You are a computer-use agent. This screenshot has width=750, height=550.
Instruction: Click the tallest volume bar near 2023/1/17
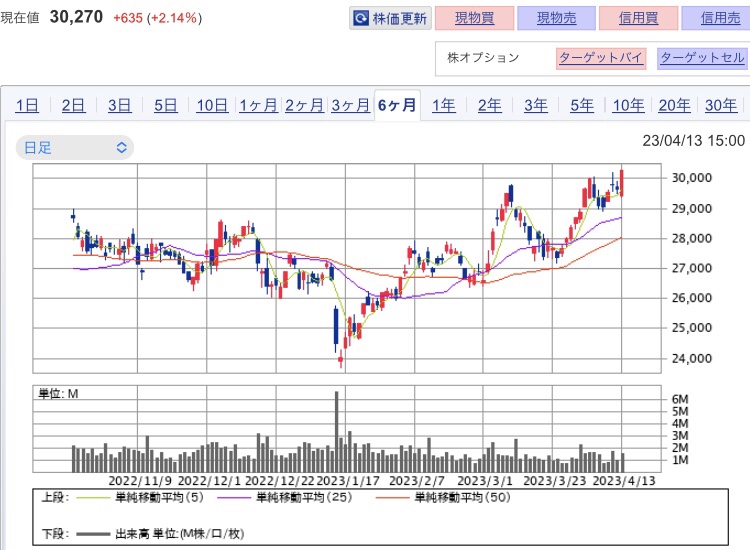[336, 431]
